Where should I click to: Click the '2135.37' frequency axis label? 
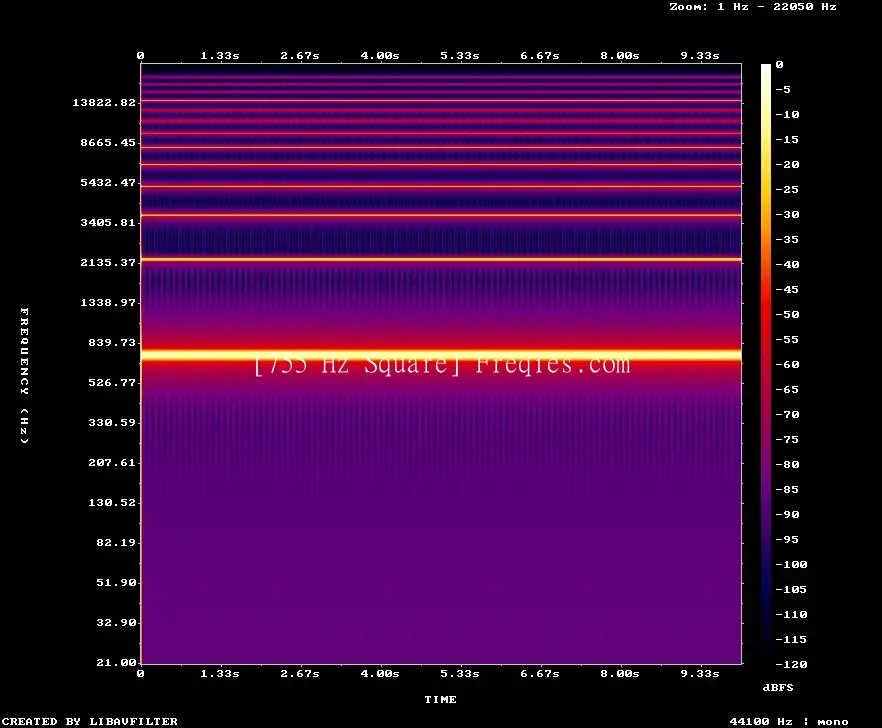click(108, 262)
